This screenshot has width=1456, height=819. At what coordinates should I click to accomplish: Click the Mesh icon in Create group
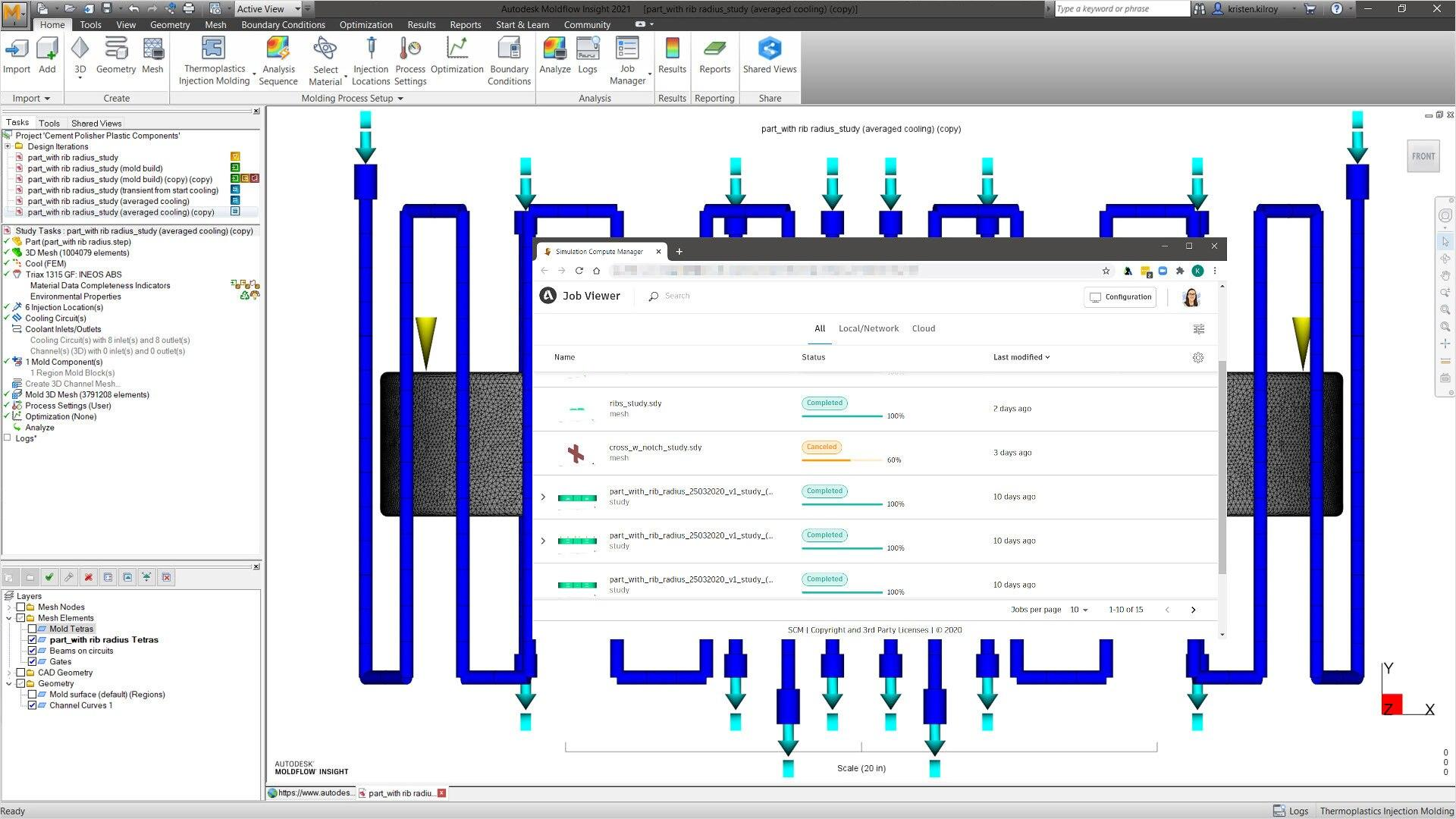[152, 55]
